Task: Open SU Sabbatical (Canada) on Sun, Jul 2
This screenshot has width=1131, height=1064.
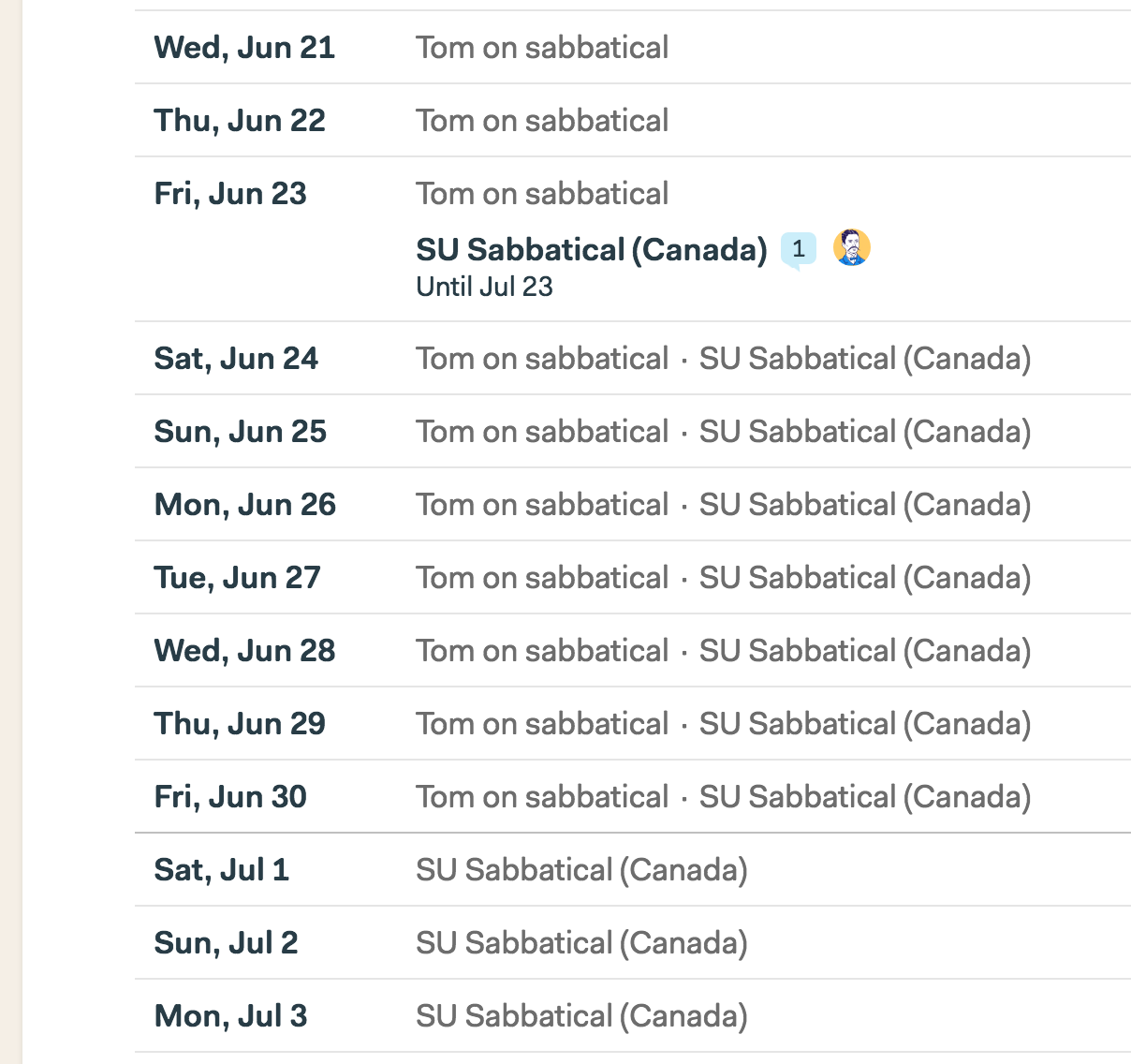Action: [x=582, y=943]
